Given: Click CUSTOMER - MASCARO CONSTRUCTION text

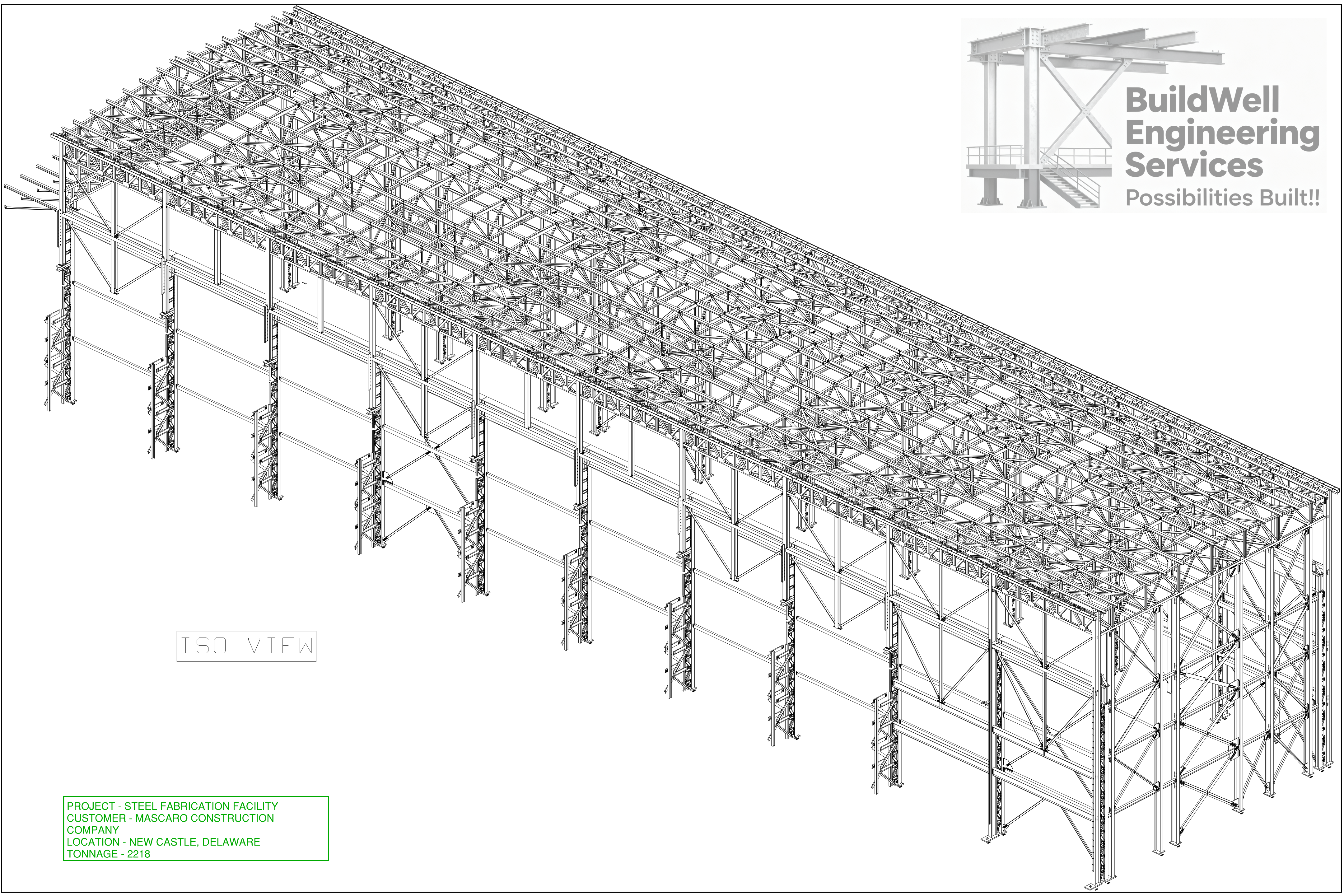Looking at the screenshot, I should pyautogui.click(x=170, y=818).
